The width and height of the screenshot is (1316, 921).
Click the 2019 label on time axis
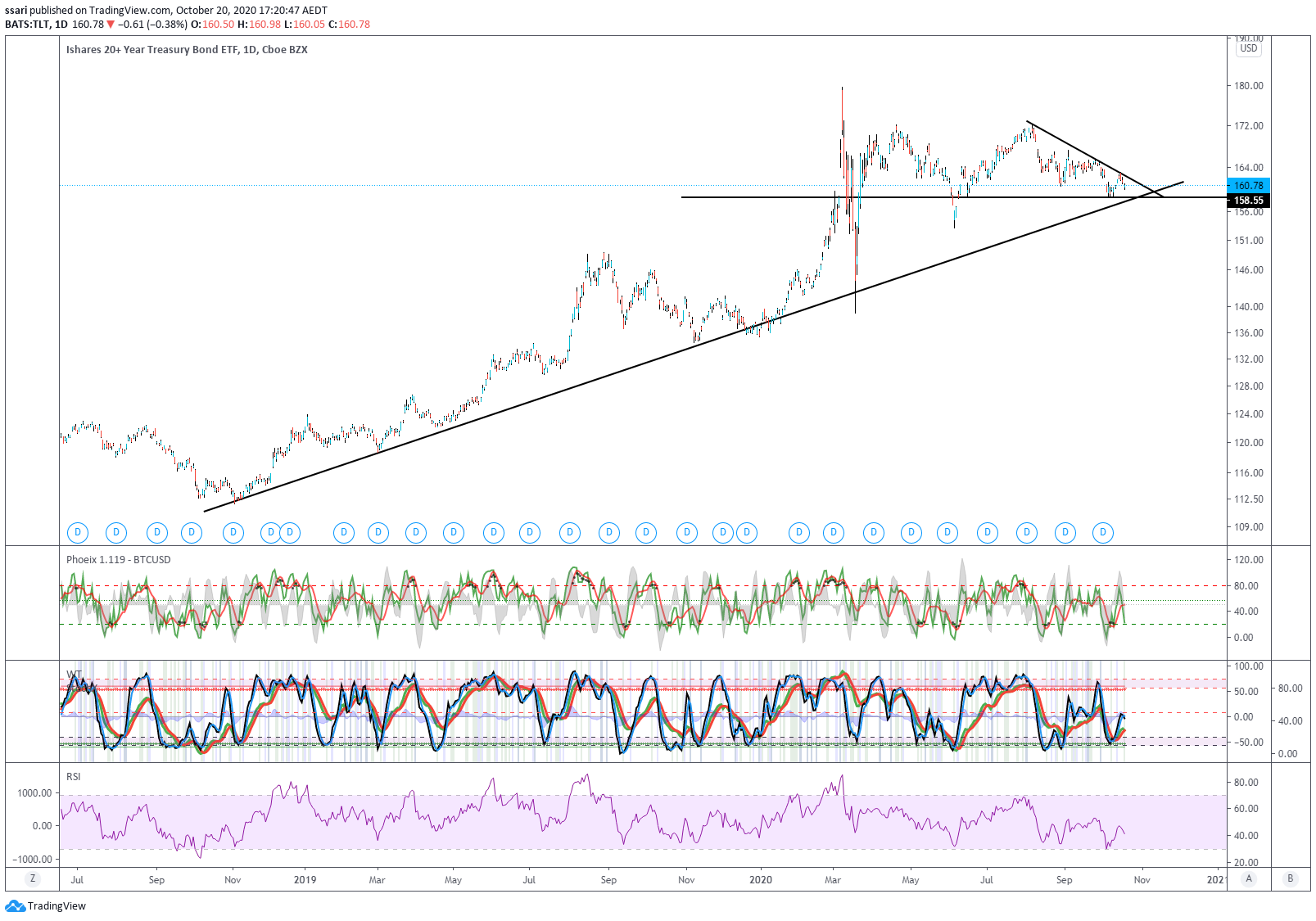click(x=305, y=880)
